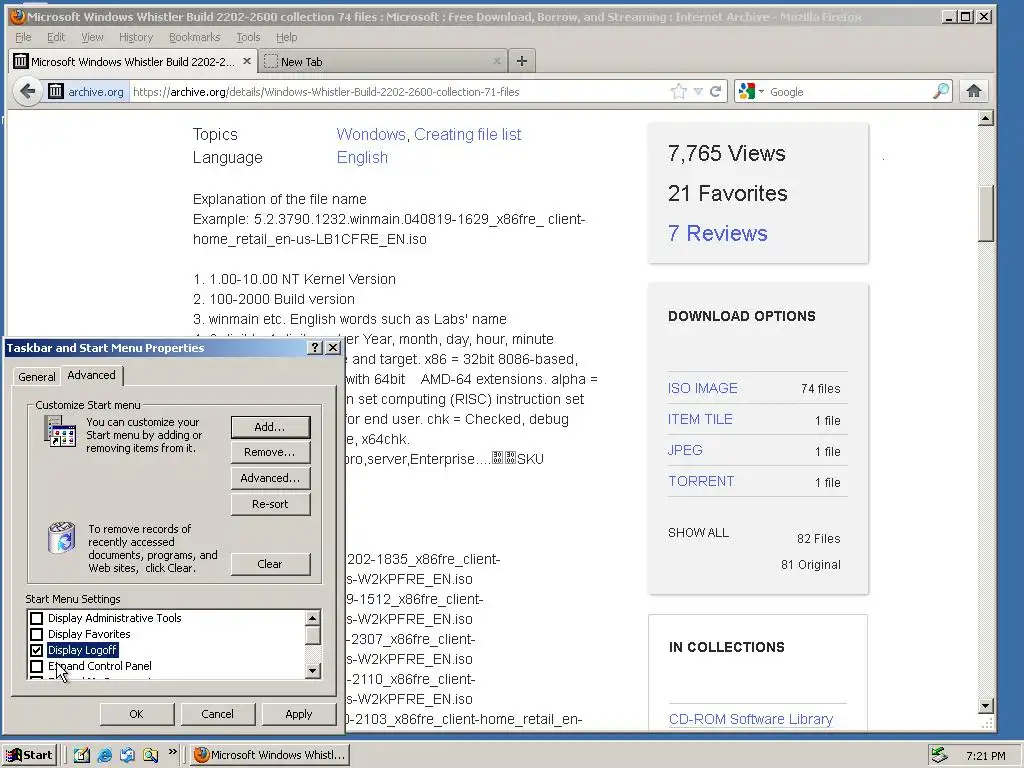Screen dimensions: 1024x768
Task: Open the File menu
Action: pos(23,37)
